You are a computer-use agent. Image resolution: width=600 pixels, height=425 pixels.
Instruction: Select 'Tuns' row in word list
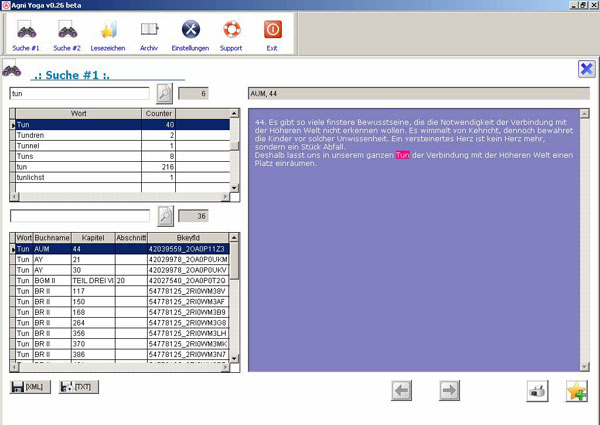(122, 156)
